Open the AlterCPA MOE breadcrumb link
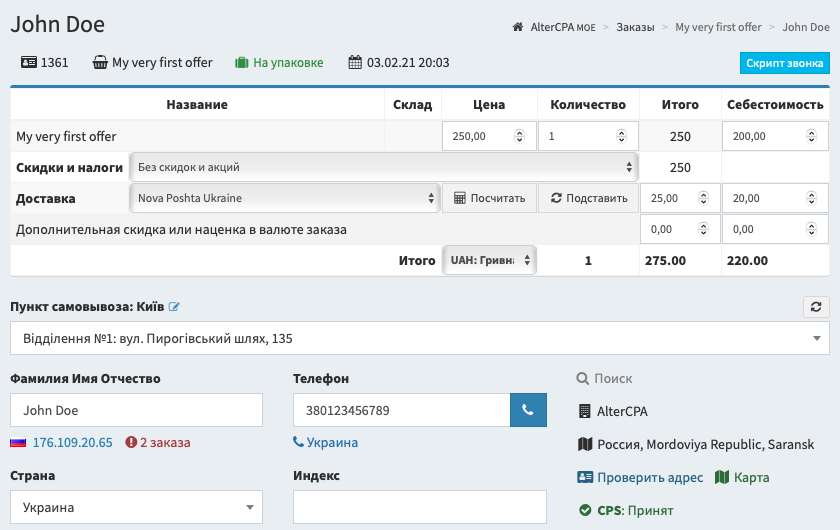The width and height of the screenshot is (840, 530). coord(562,27)
